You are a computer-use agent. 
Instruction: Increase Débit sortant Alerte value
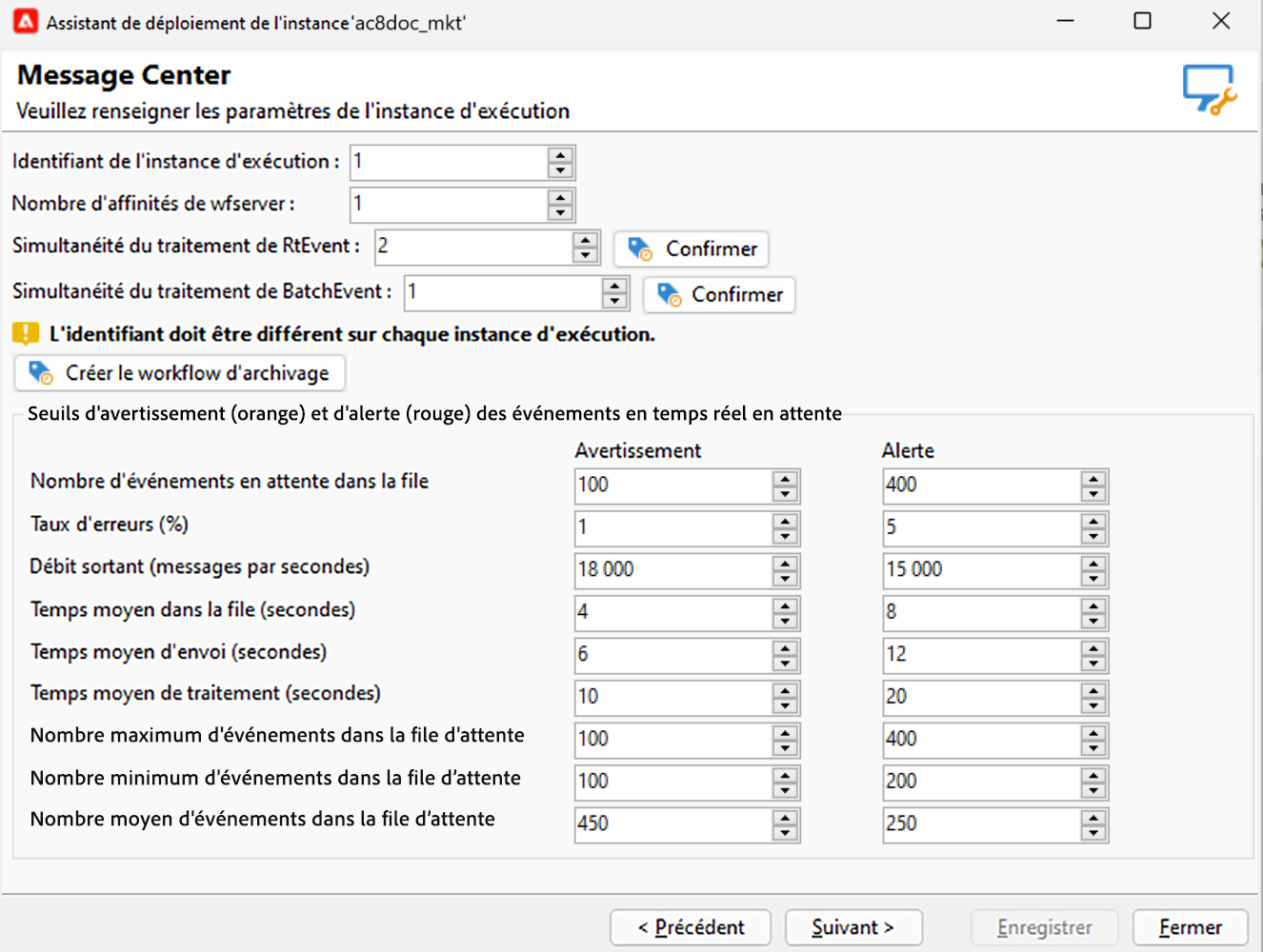click(1093, 564)
